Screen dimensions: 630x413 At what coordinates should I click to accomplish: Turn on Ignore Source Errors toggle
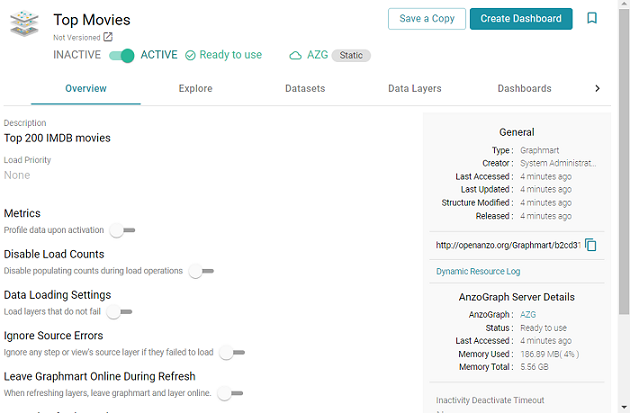[232, 353]
